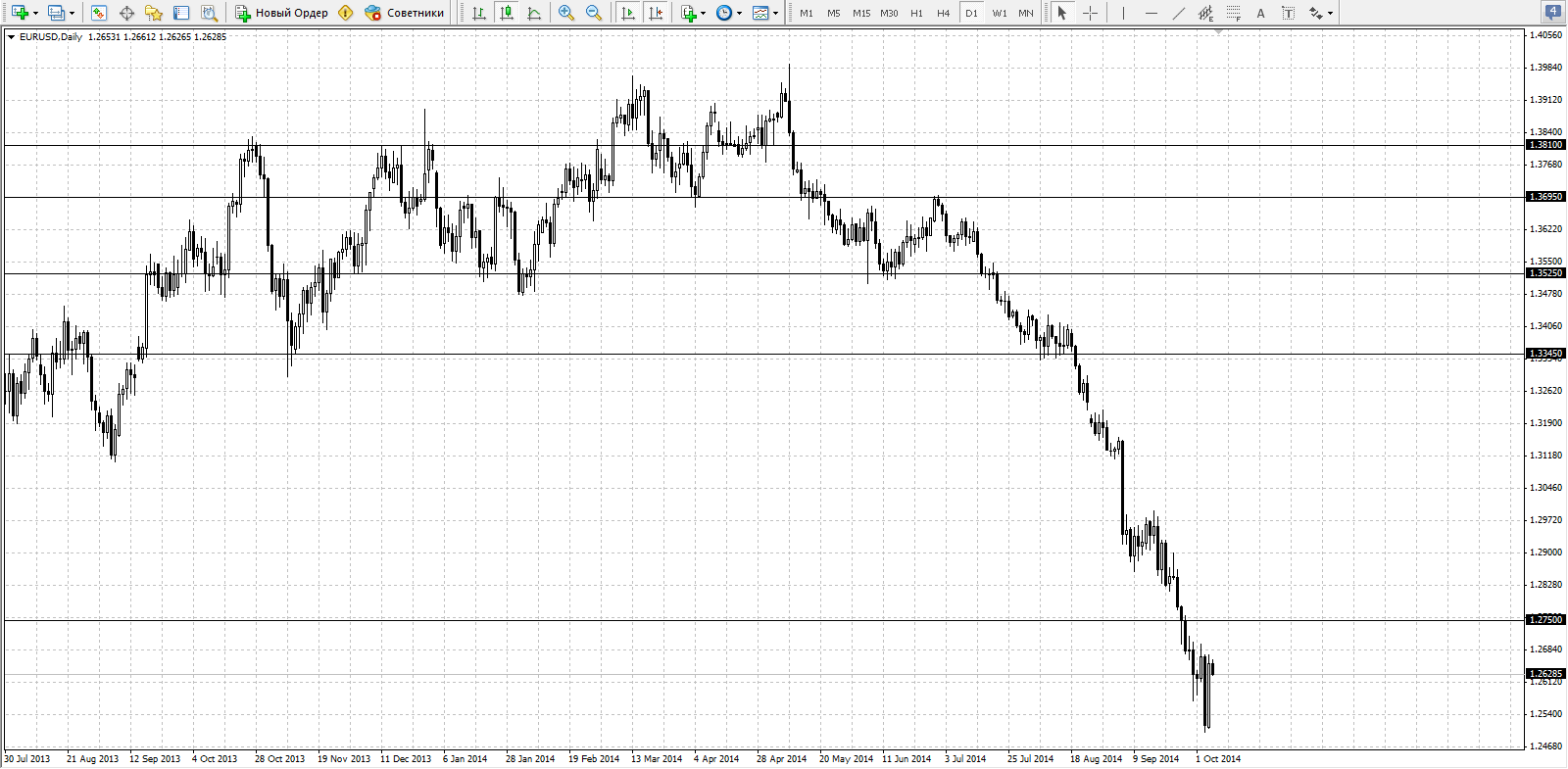Draw a Fibonacci retracement
1568x769 pixels.
pyautogui.click(x=1234, y=13)
